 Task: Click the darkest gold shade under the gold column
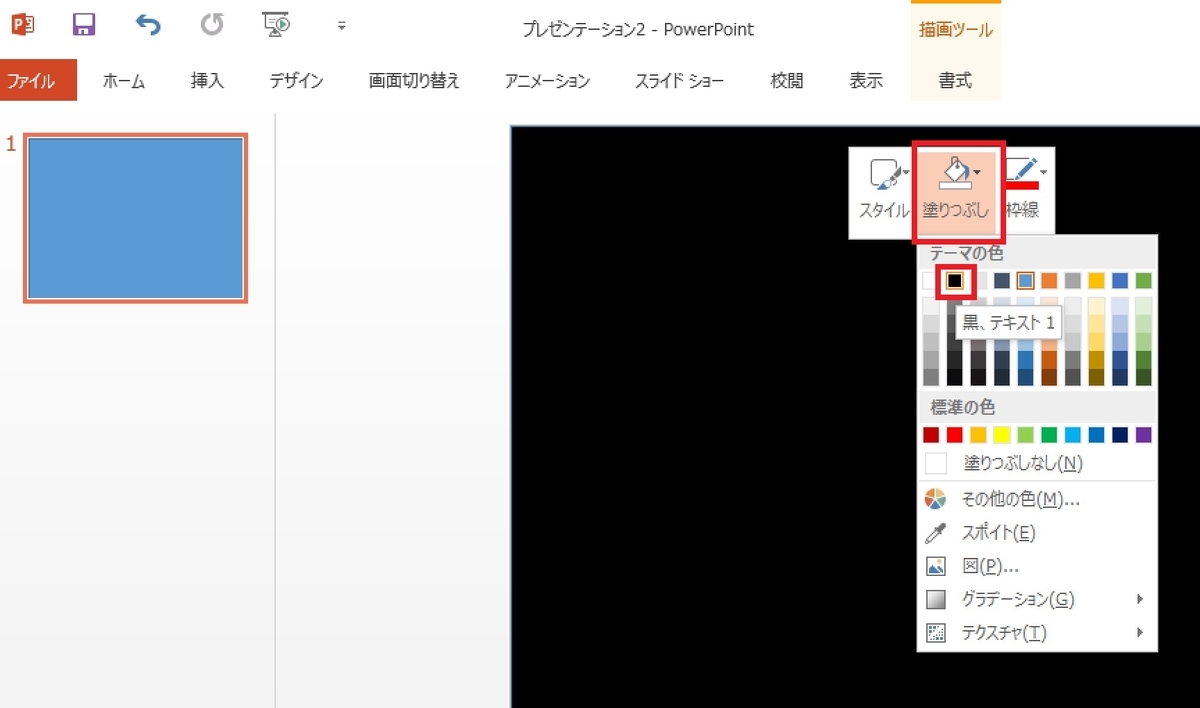click(x=1096, y=376)
